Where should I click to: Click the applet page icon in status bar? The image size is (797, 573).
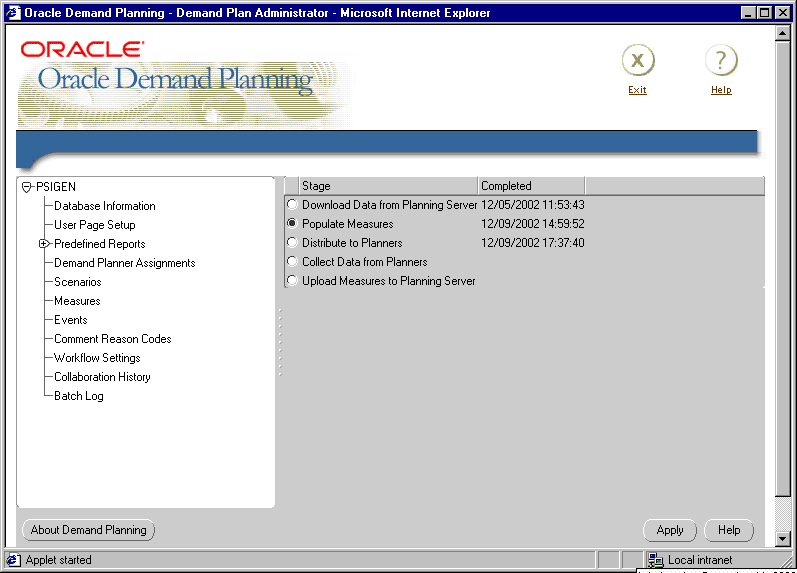click(13, 560)
